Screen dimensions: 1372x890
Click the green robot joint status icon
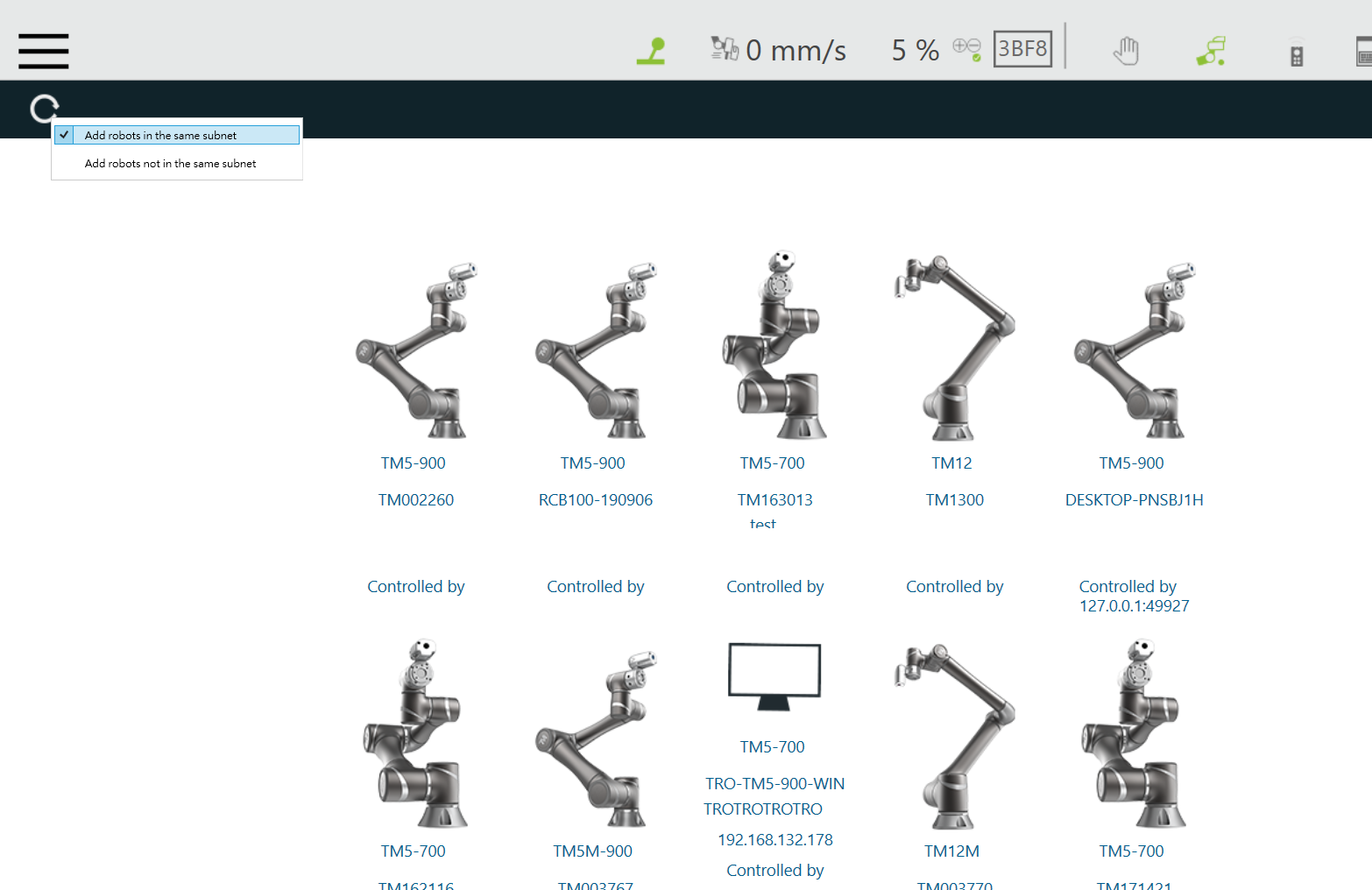[651, 51]
